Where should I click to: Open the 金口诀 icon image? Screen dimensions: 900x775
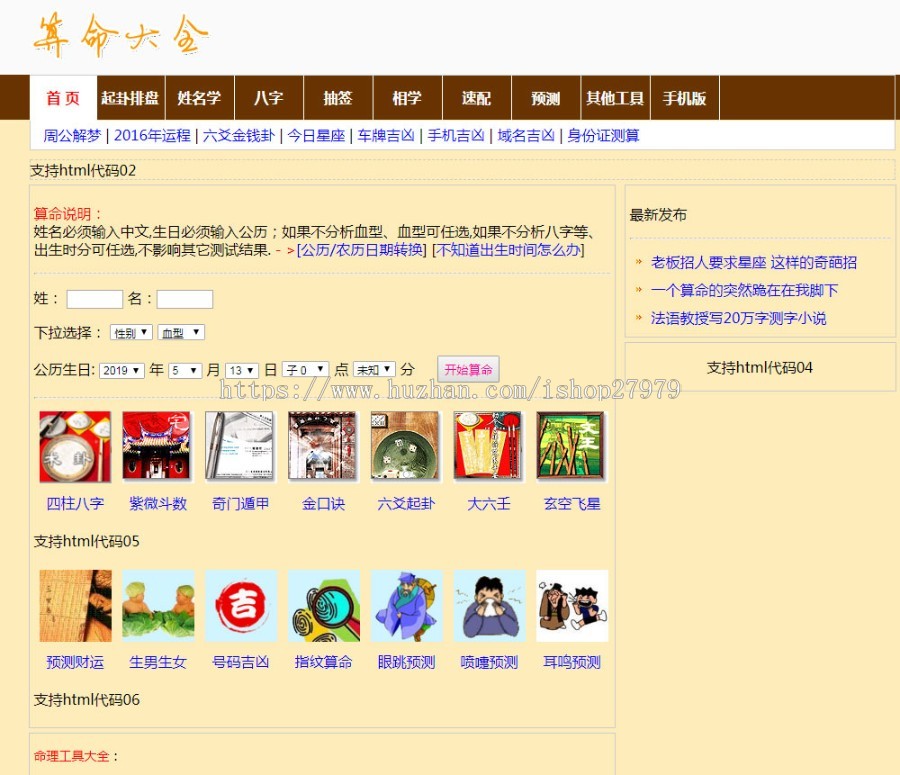(x=323, y=447)
